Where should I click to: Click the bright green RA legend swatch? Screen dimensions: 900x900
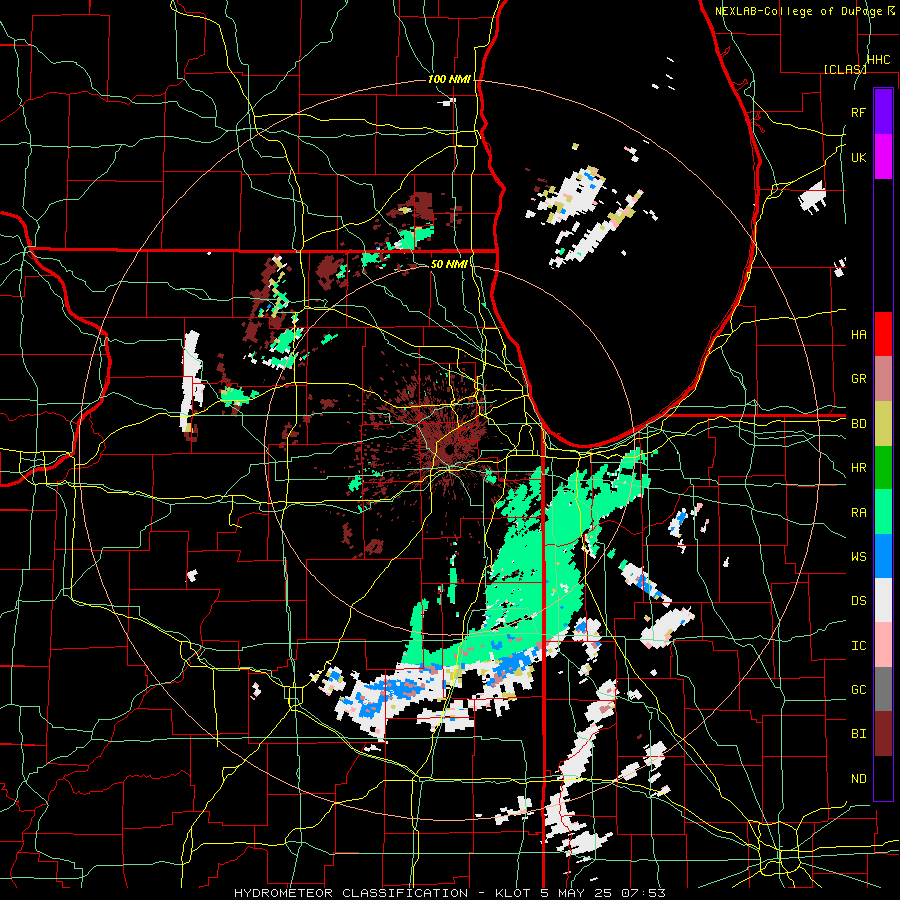[x=883, y=512]
